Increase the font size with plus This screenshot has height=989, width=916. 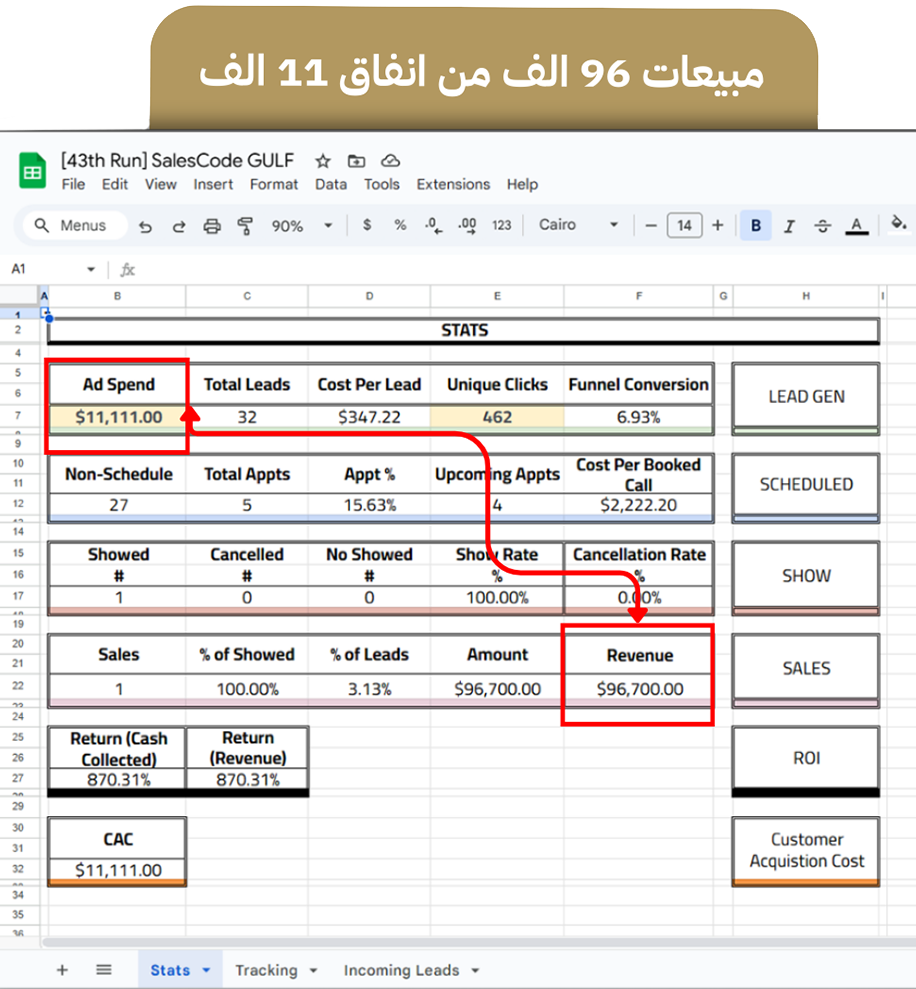pyautogui.click(x=717, y=225)
